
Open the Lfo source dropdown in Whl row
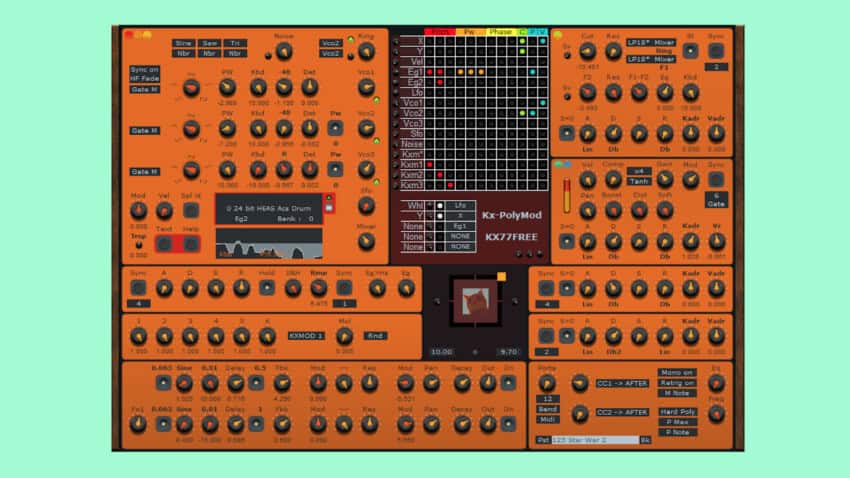[460, 205]
